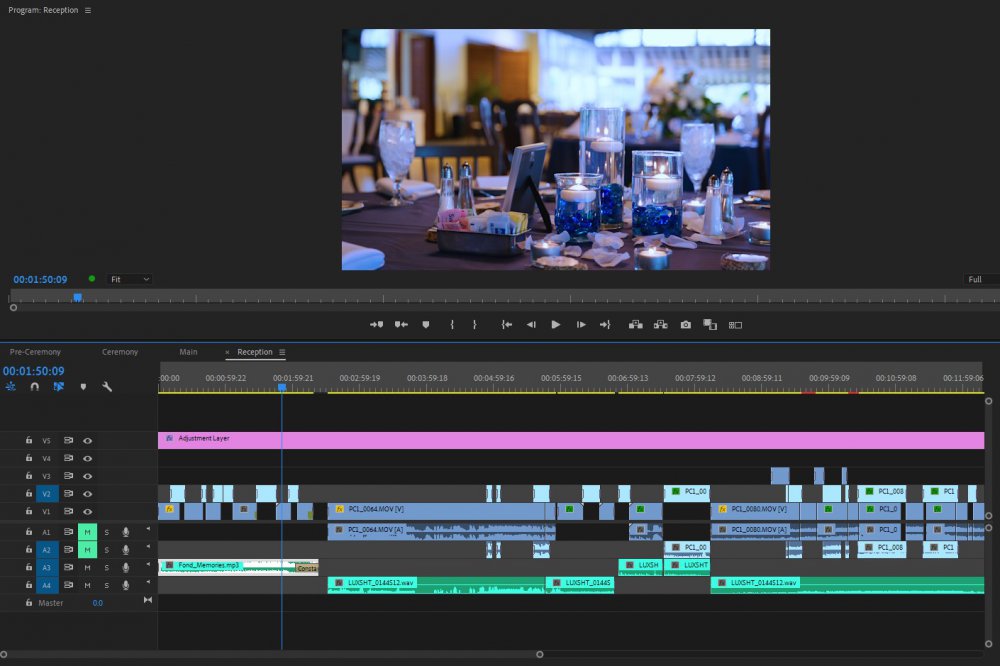Hide the V5 track with eye icon

click(x=88, y=440)
